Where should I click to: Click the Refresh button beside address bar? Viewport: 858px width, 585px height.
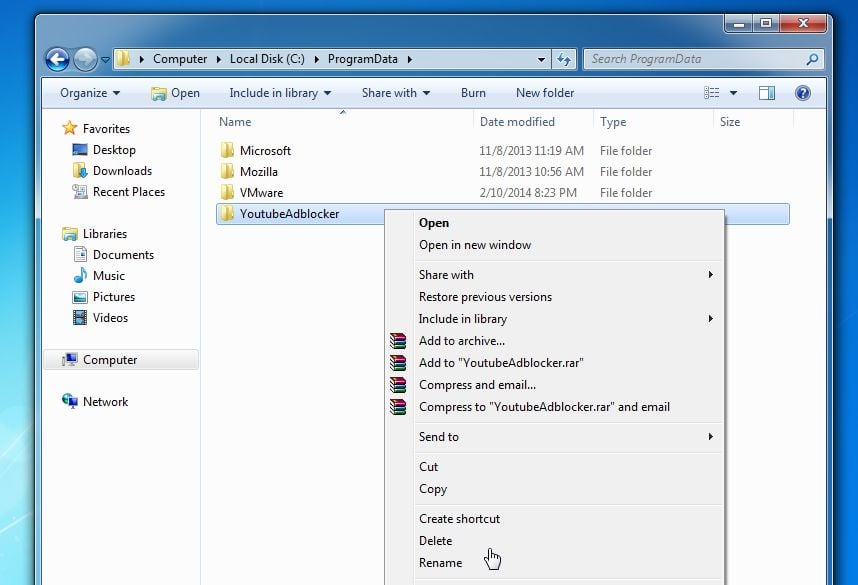coord(564,59)
